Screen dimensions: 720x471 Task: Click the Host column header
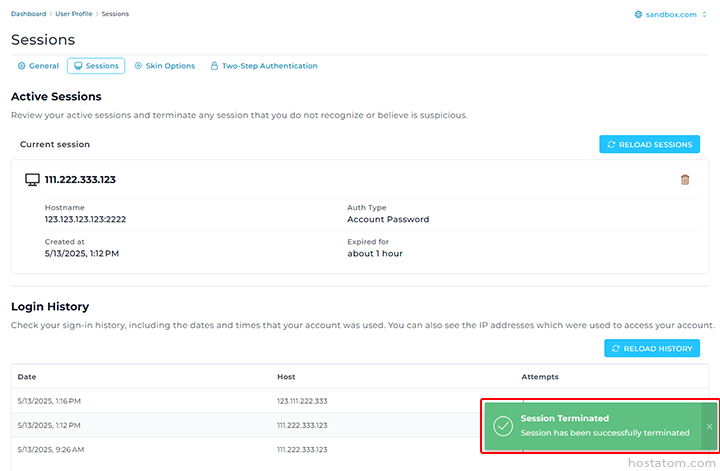286,377
